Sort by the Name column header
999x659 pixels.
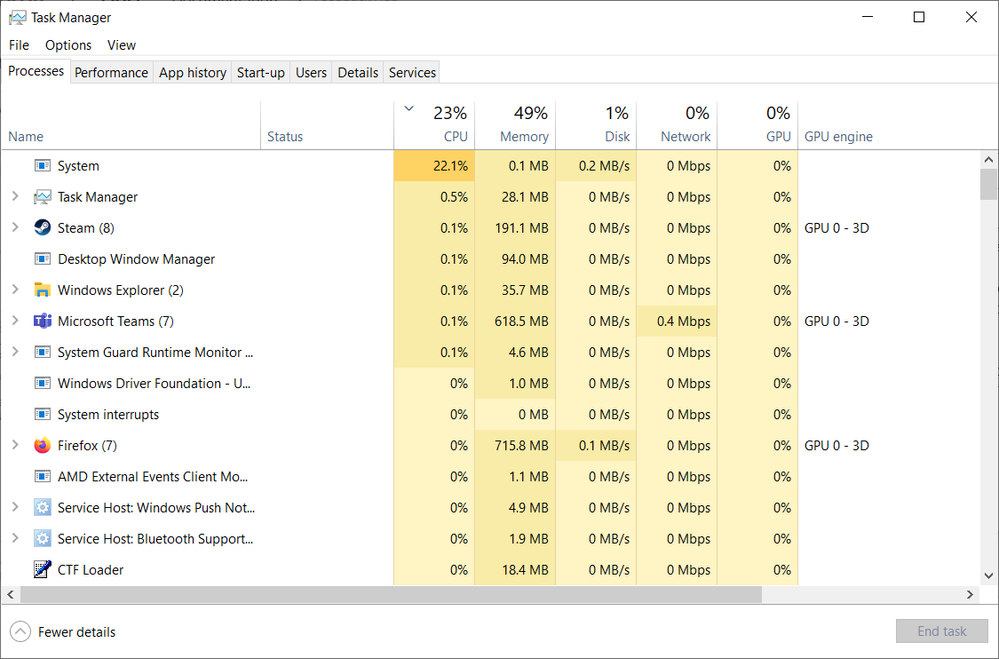point(131,126)
